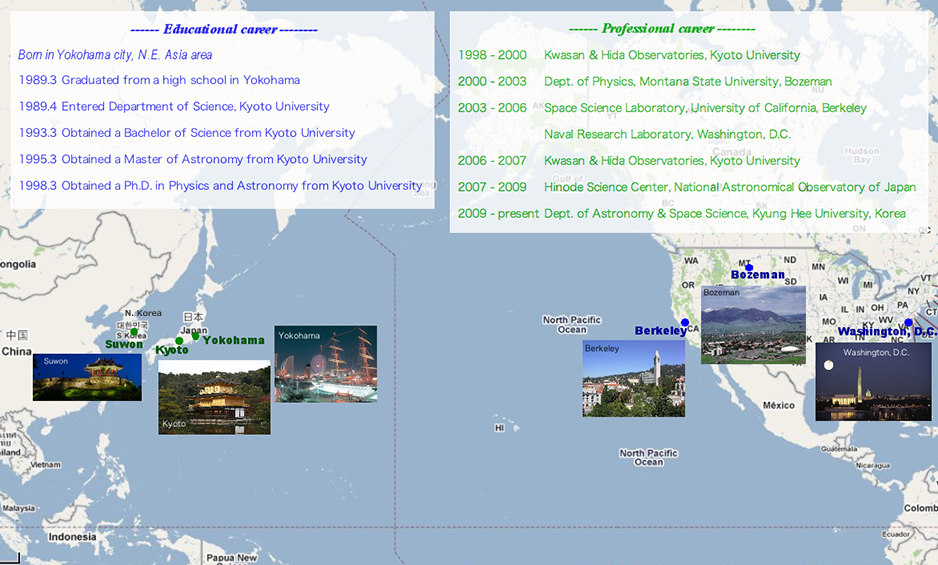The image size is (938, 565).
Task: Select the Kyung Hee University, Korea entry
Action: (724, 214)
